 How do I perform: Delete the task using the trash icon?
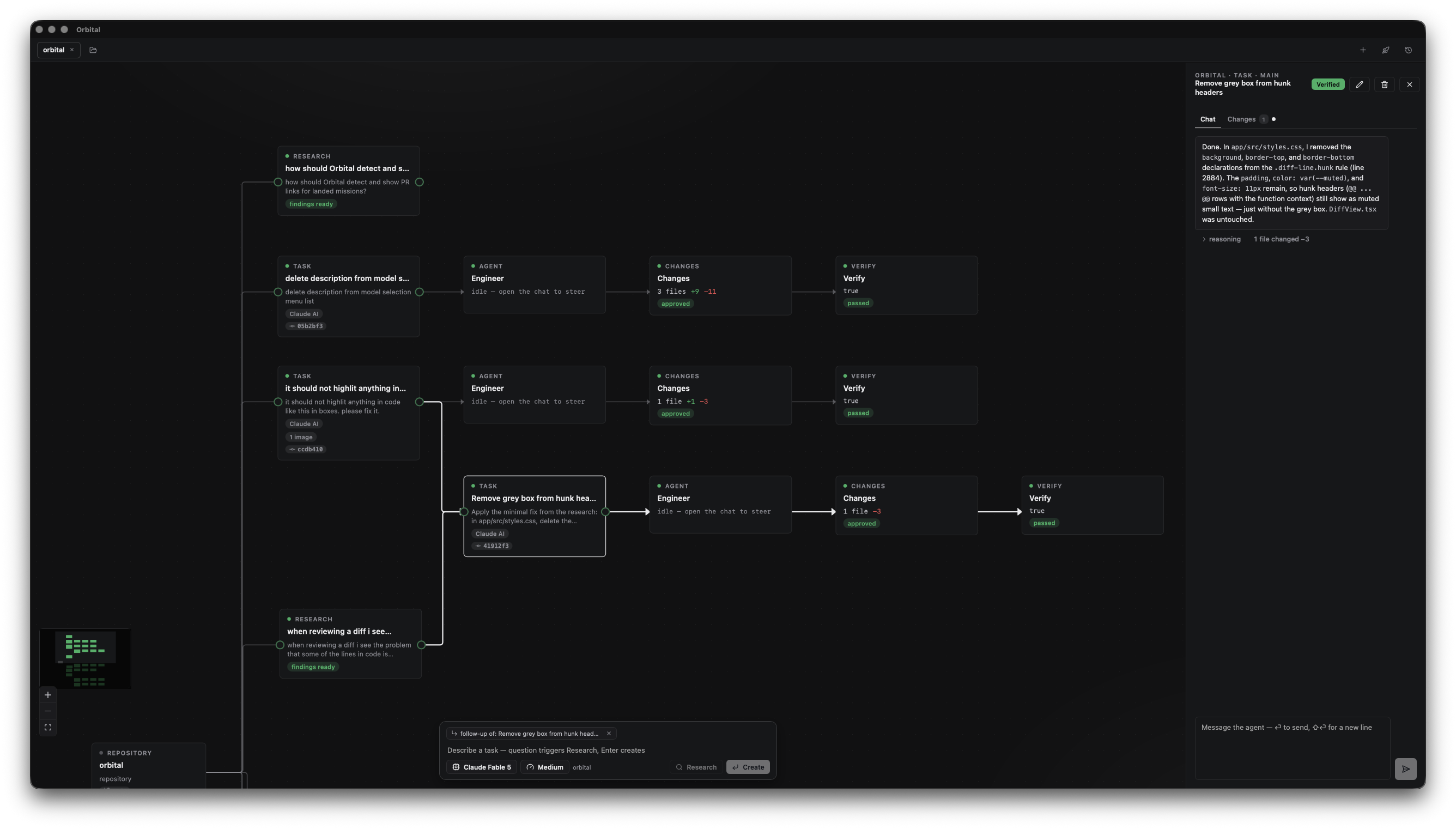[x=1384, y=84]
